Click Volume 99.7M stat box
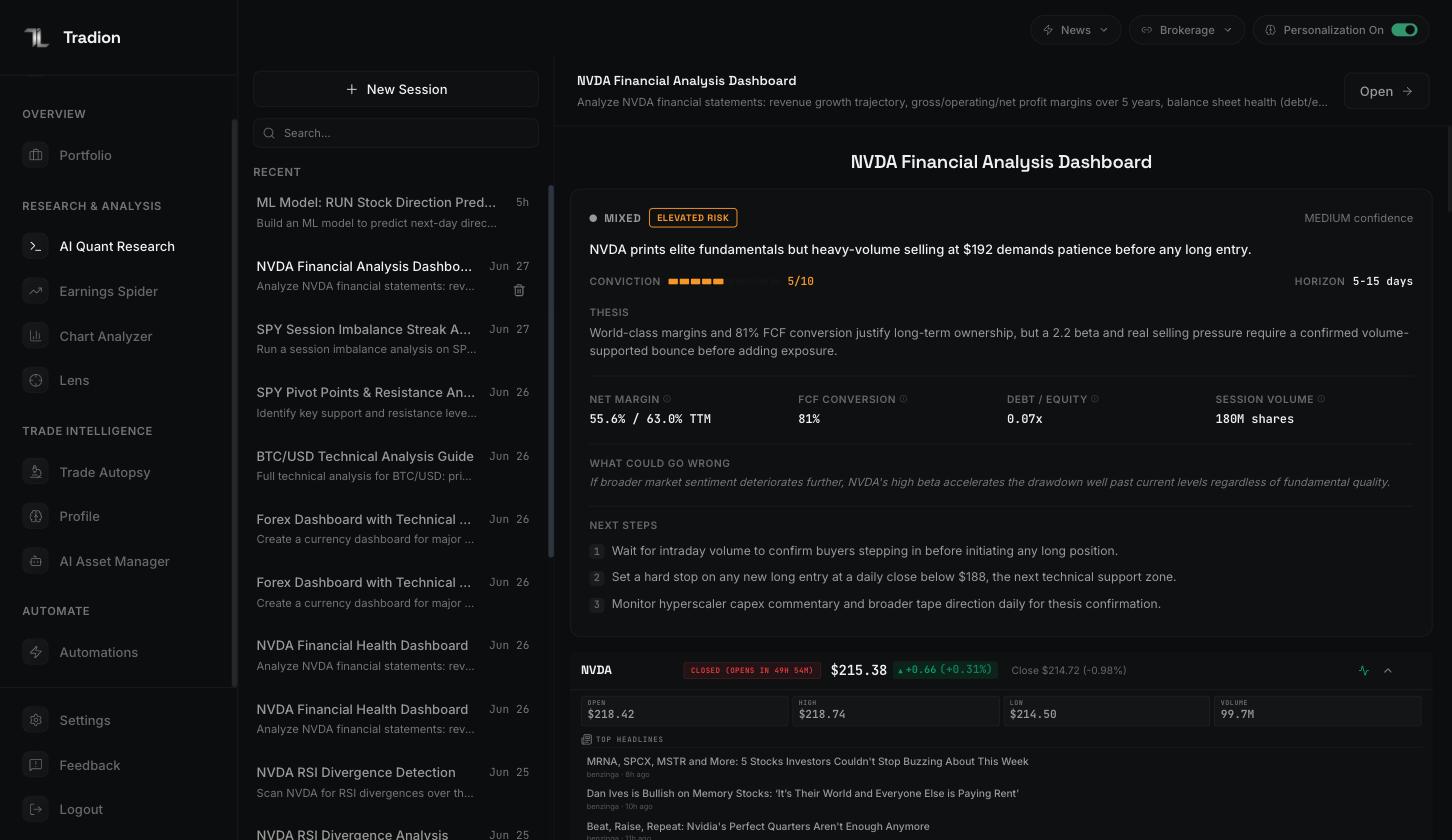Viewport: 1452px width, 840px height. [1317, 710]
